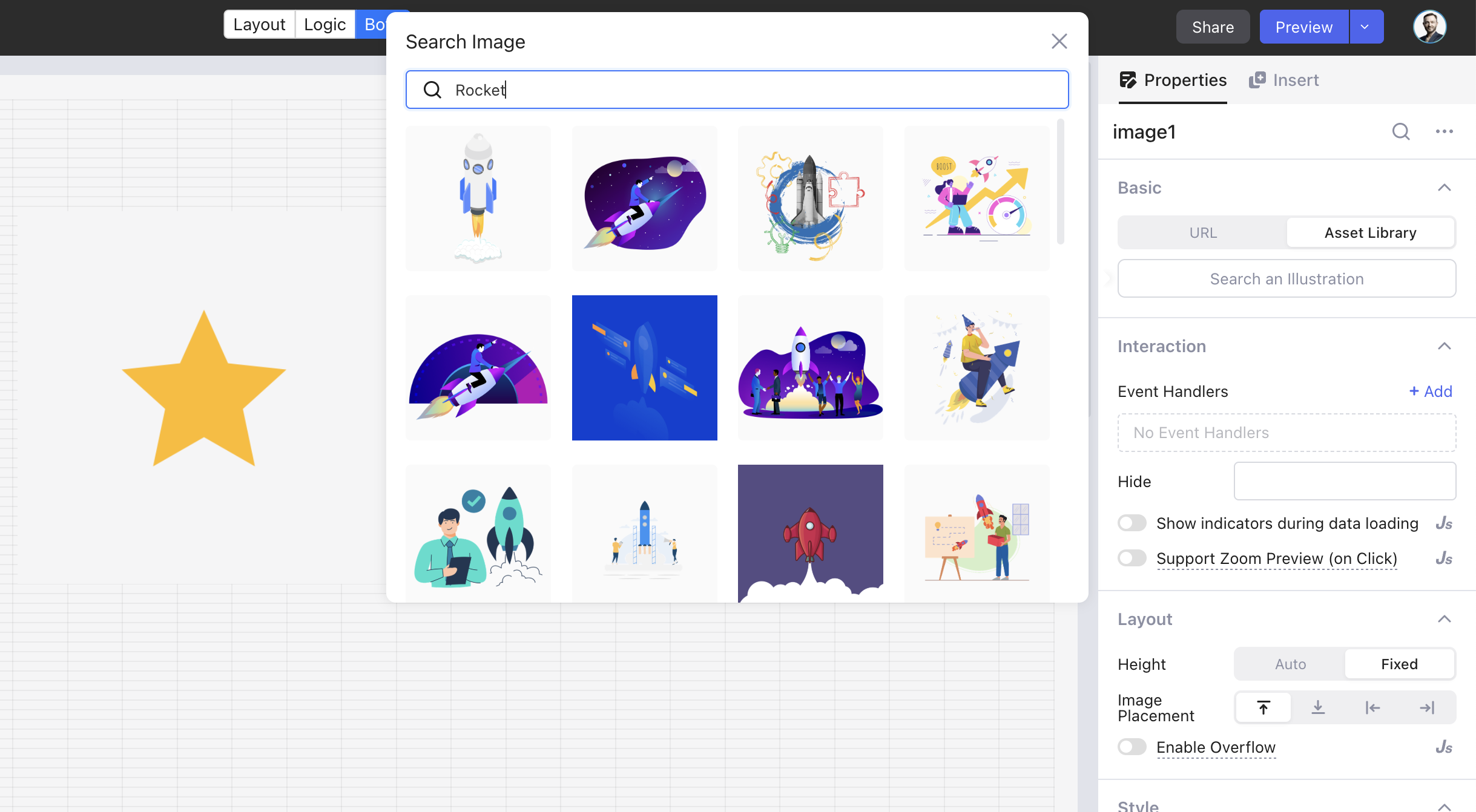Set image placement to right align

pos(1427,707)
